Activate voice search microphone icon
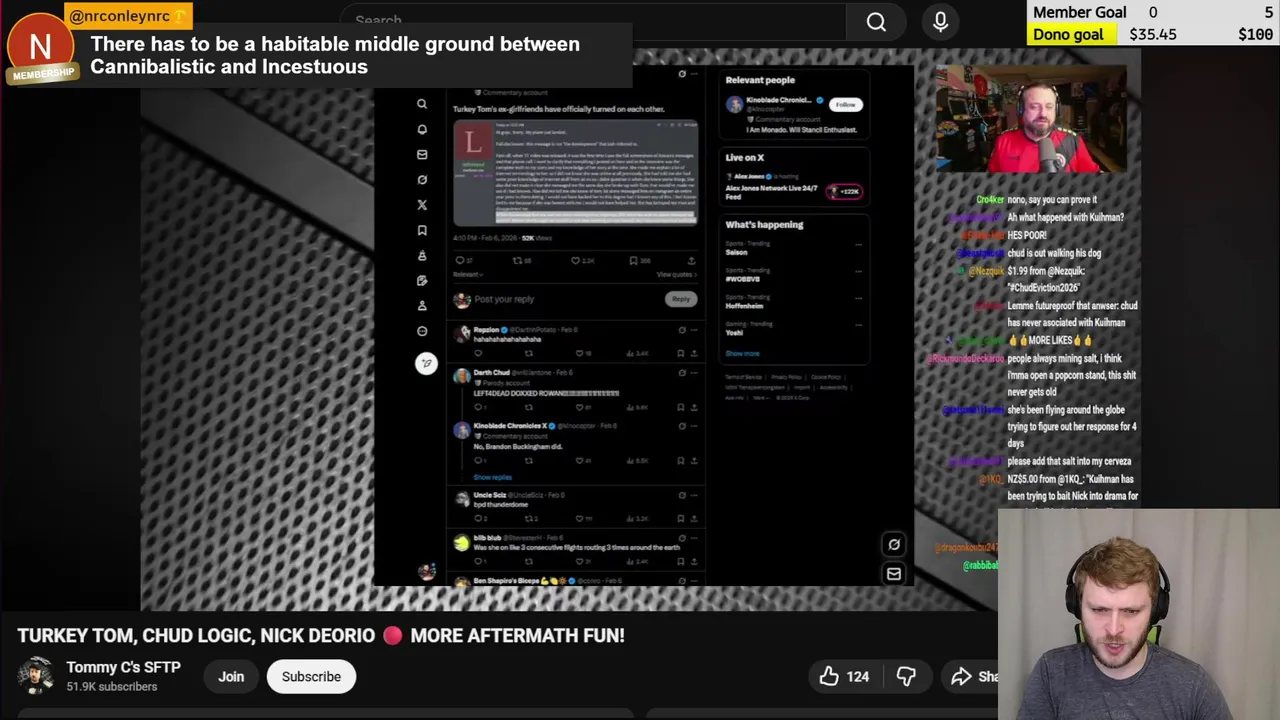 pos(940,22)
